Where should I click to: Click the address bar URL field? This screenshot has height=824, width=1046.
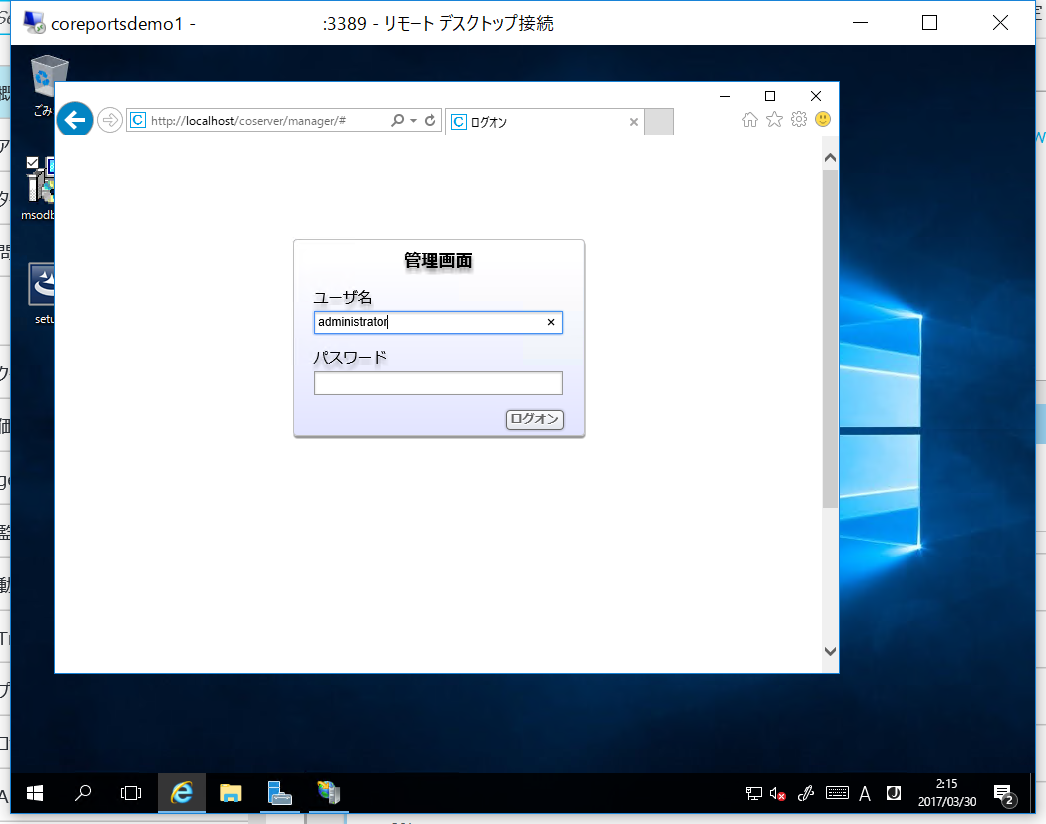click(267, 121)
